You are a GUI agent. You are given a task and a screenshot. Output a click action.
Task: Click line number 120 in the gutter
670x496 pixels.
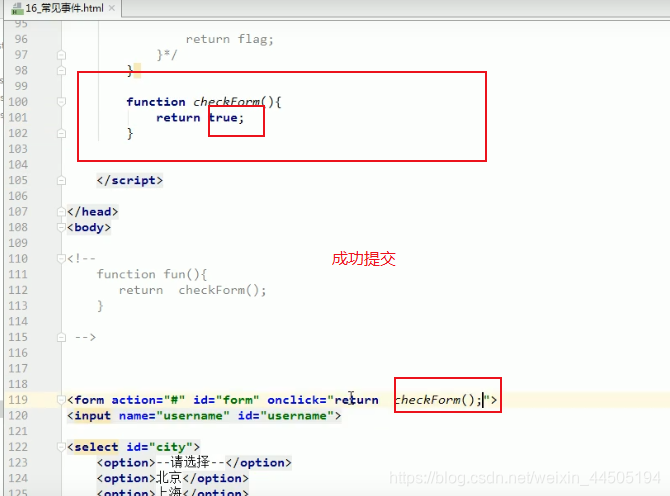click(18, 416)
